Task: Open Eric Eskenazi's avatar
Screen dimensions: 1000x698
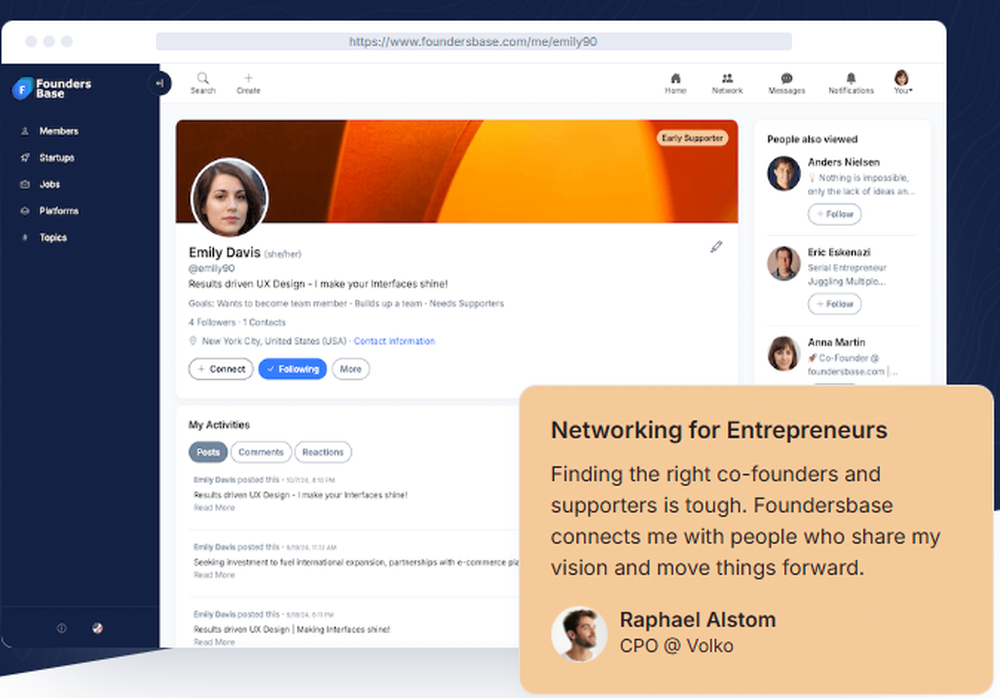Action: tap(783, 264)
